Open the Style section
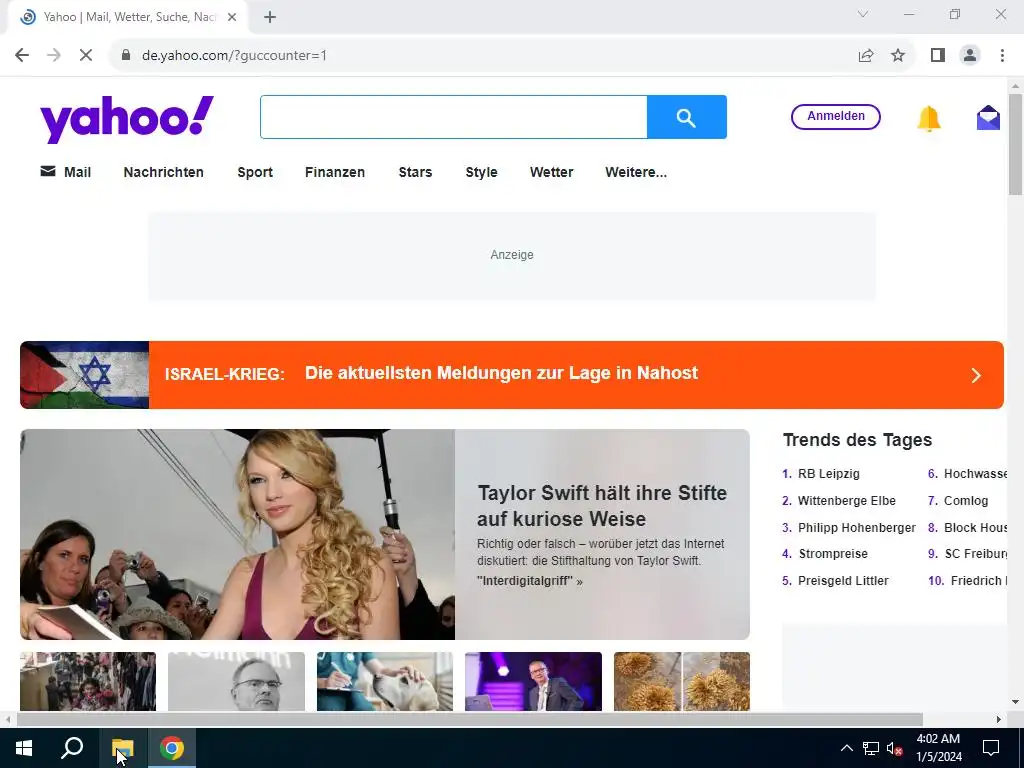 tap(481, 172)
